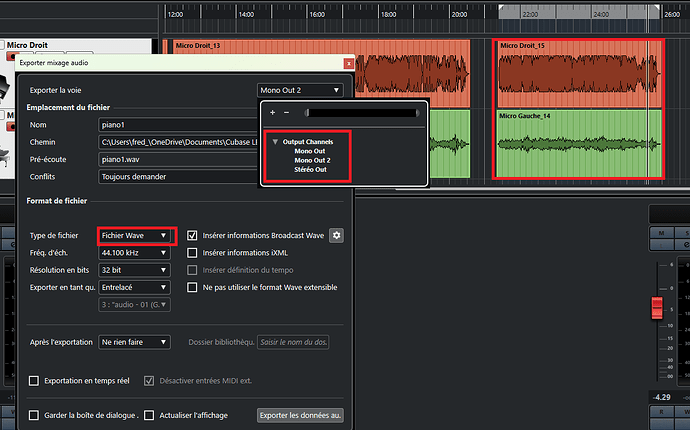Click the Chemin path field
The image size is (690, 430).
coord(179,142)
